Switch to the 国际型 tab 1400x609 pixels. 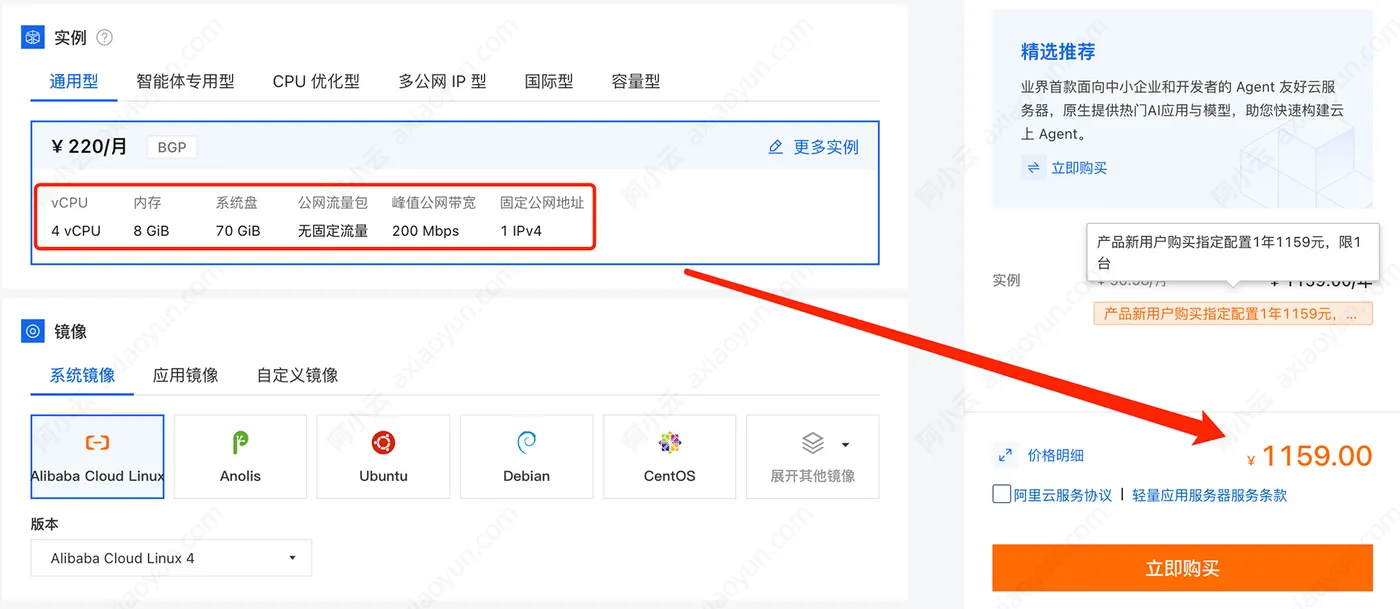[549, 82]
